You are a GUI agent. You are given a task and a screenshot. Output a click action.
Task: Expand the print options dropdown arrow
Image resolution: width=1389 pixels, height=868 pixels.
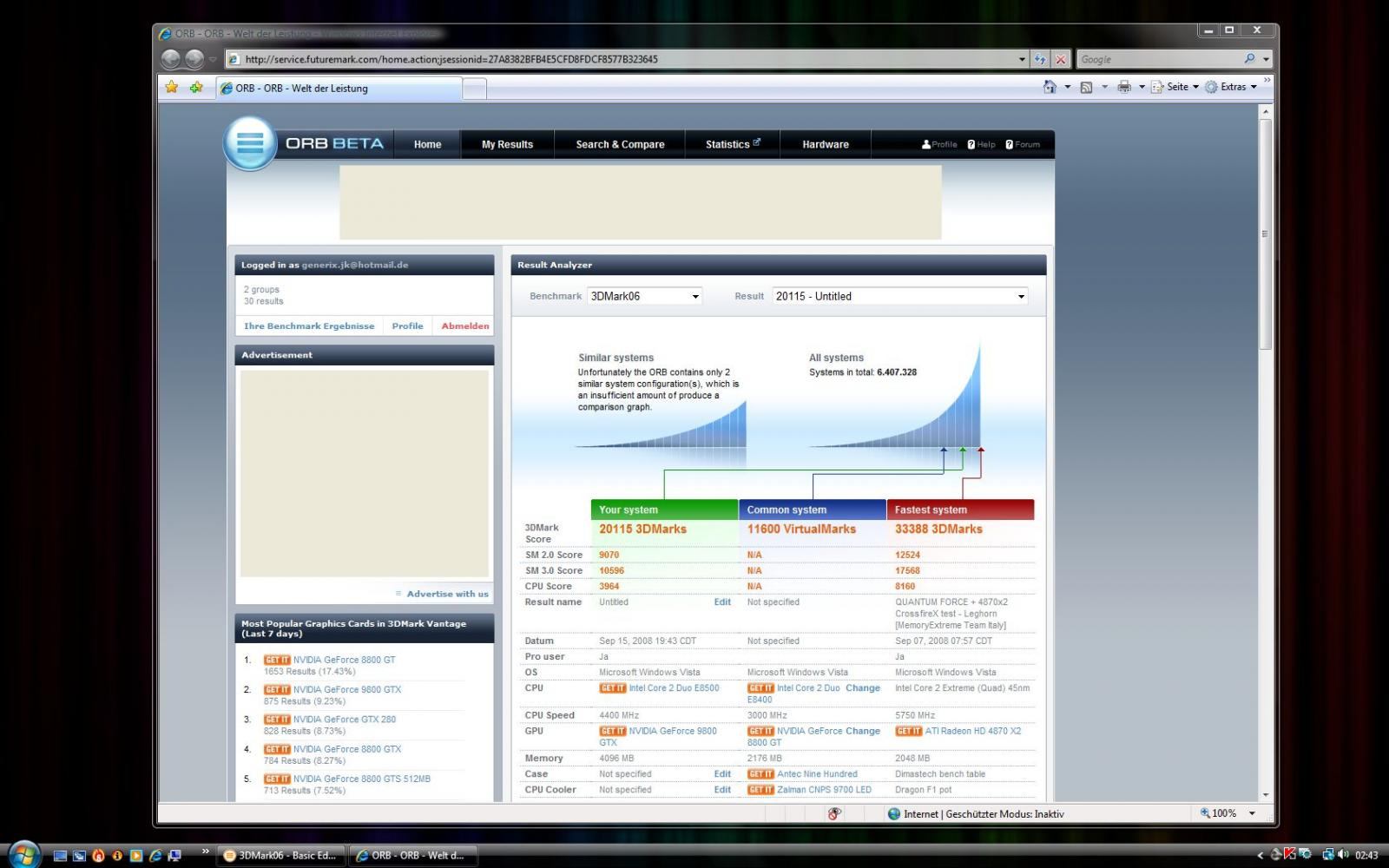pos(1142,87)
